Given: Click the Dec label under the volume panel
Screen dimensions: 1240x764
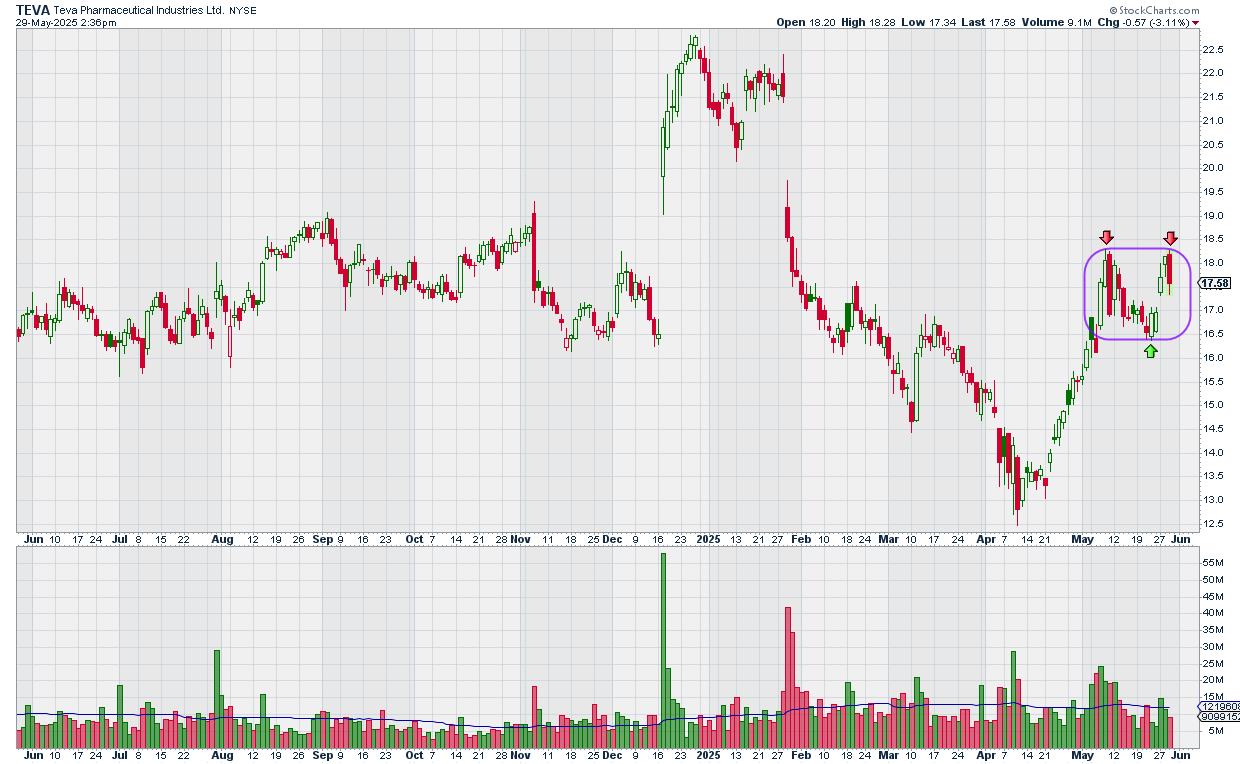Looking at the screenshot, I should [612, 756].
